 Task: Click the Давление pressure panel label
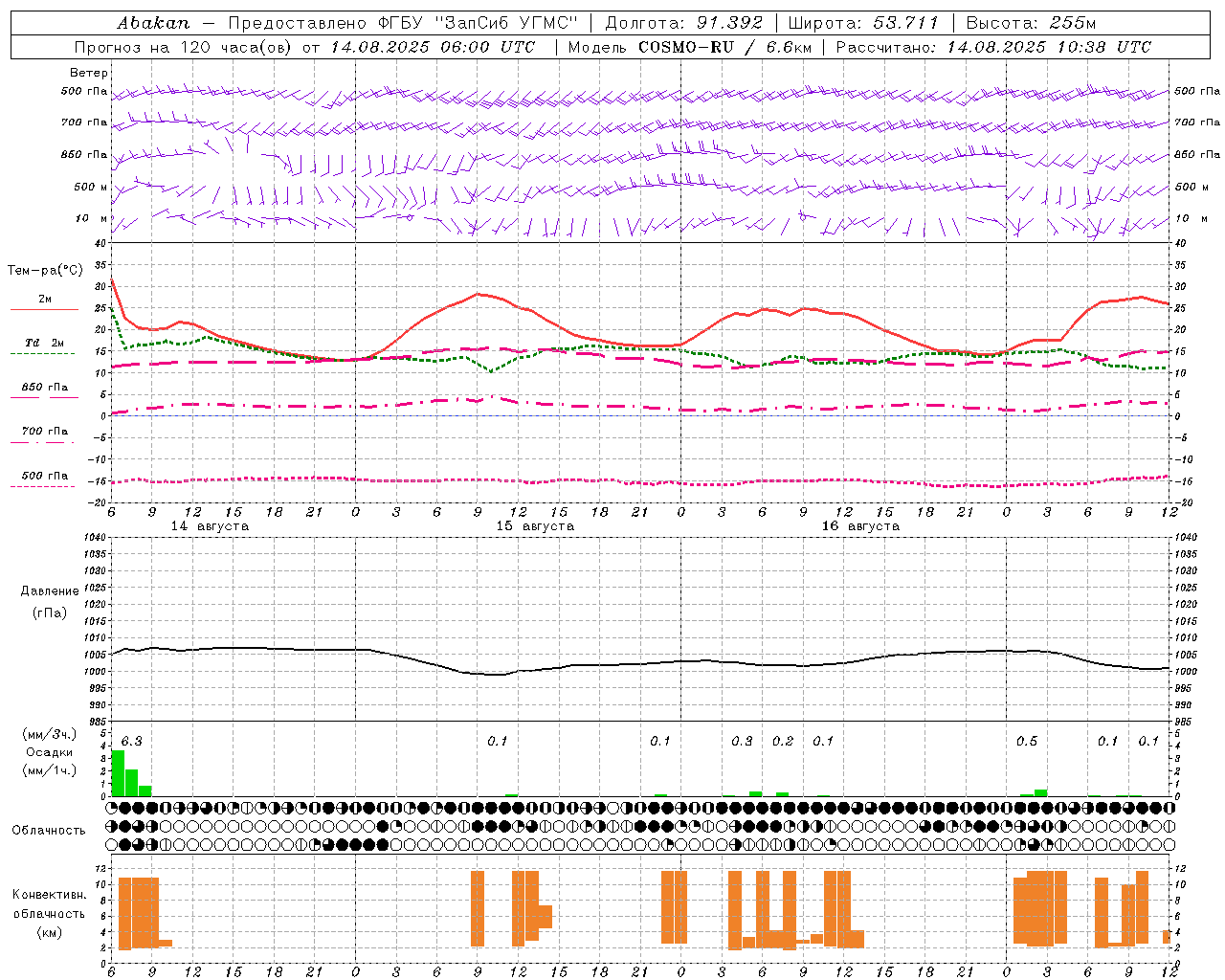50,591
